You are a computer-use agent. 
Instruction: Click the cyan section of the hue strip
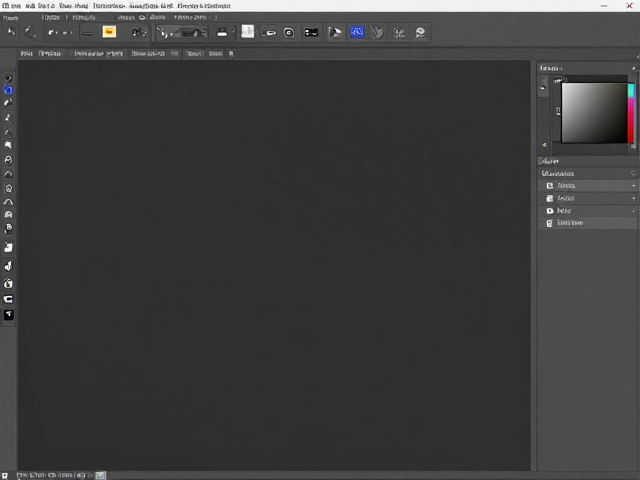[x=631, y=90]
